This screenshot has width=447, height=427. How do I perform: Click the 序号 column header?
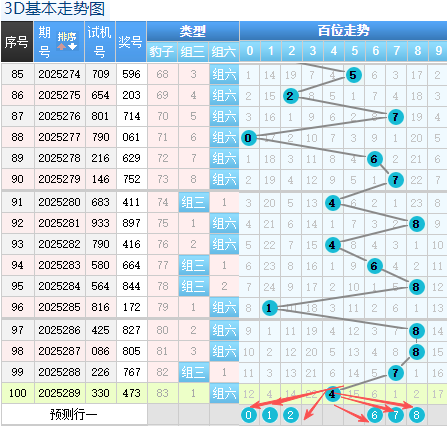tap(17, 42)
